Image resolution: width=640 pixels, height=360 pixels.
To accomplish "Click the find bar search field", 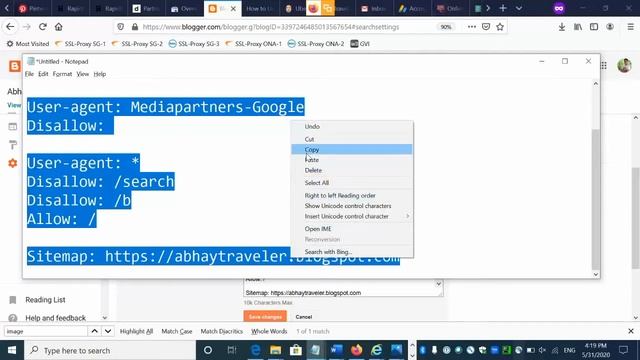I will [46, 331].
